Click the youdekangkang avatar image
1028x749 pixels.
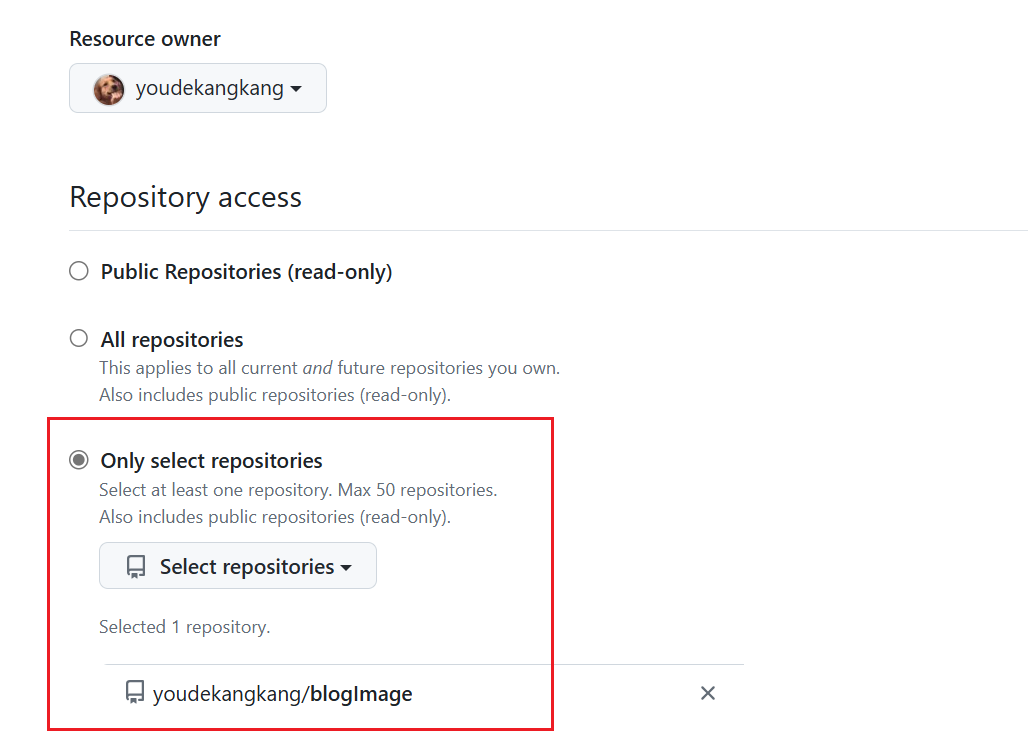point(109,89)
